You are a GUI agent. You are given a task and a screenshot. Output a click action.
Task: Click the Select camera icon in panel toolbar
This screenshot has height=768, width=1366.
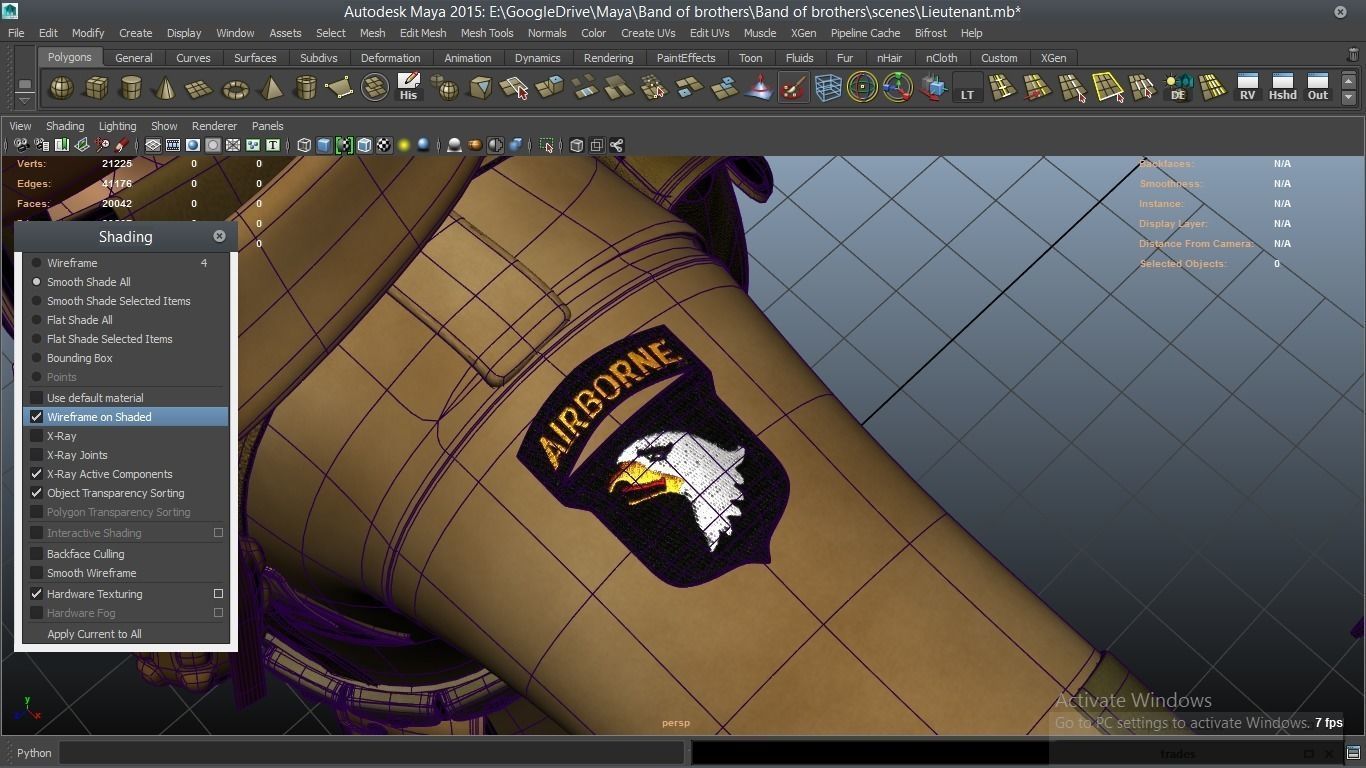tap(21, 146)
